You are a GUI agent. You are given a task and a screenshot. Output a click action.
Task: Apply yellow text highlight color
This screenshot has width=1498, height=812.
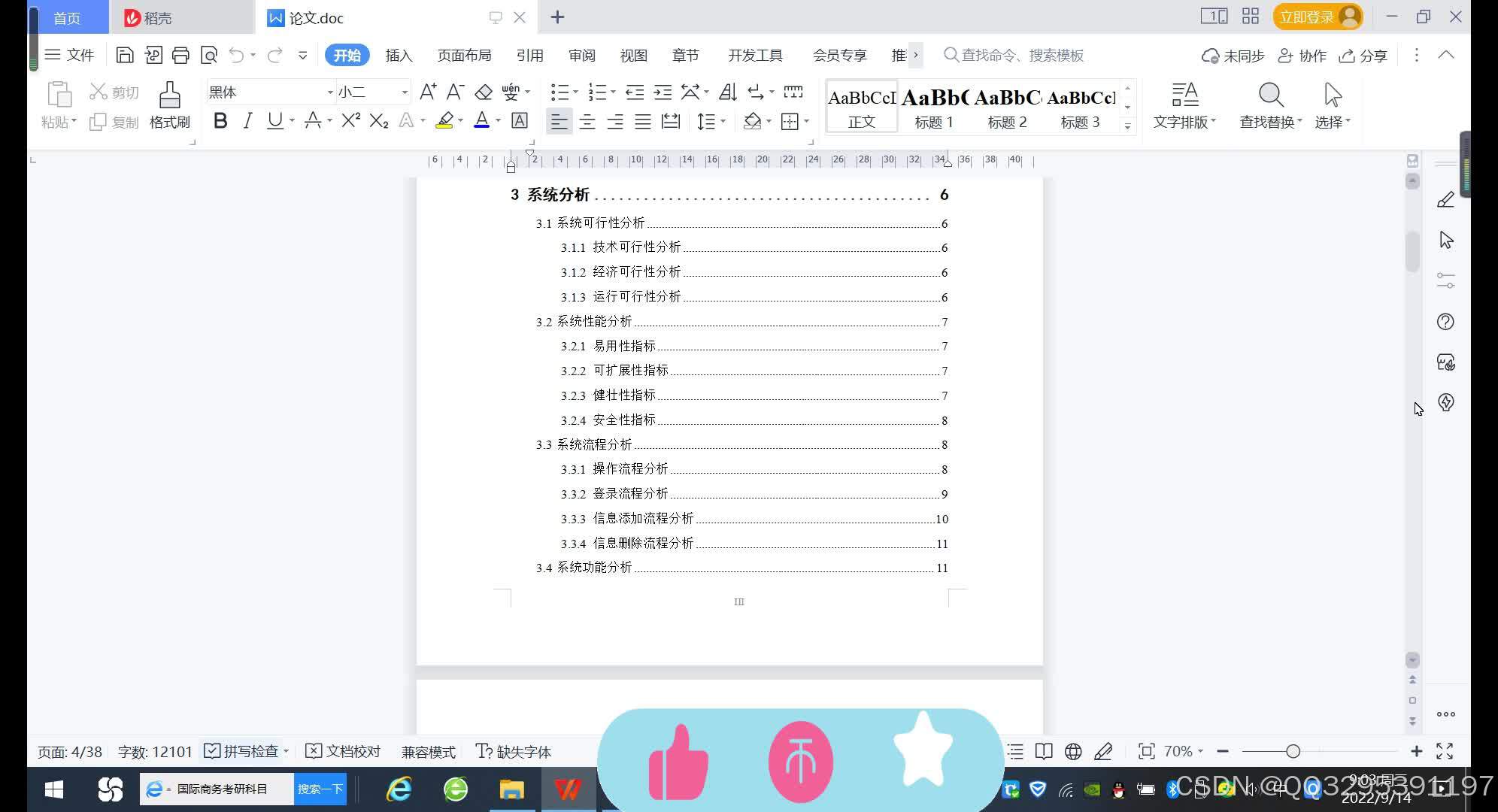pos(444,120)
